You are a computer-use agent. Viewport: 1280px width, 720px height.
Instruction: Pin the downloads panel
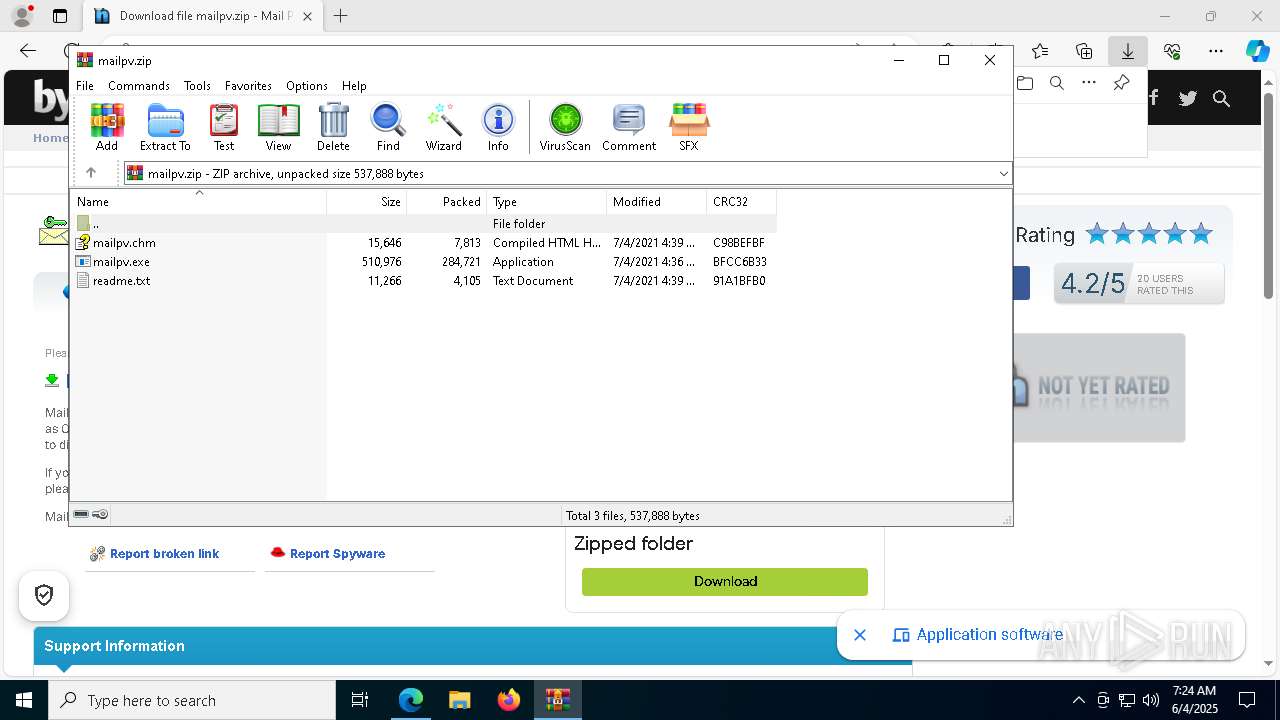coord(1121,83)
